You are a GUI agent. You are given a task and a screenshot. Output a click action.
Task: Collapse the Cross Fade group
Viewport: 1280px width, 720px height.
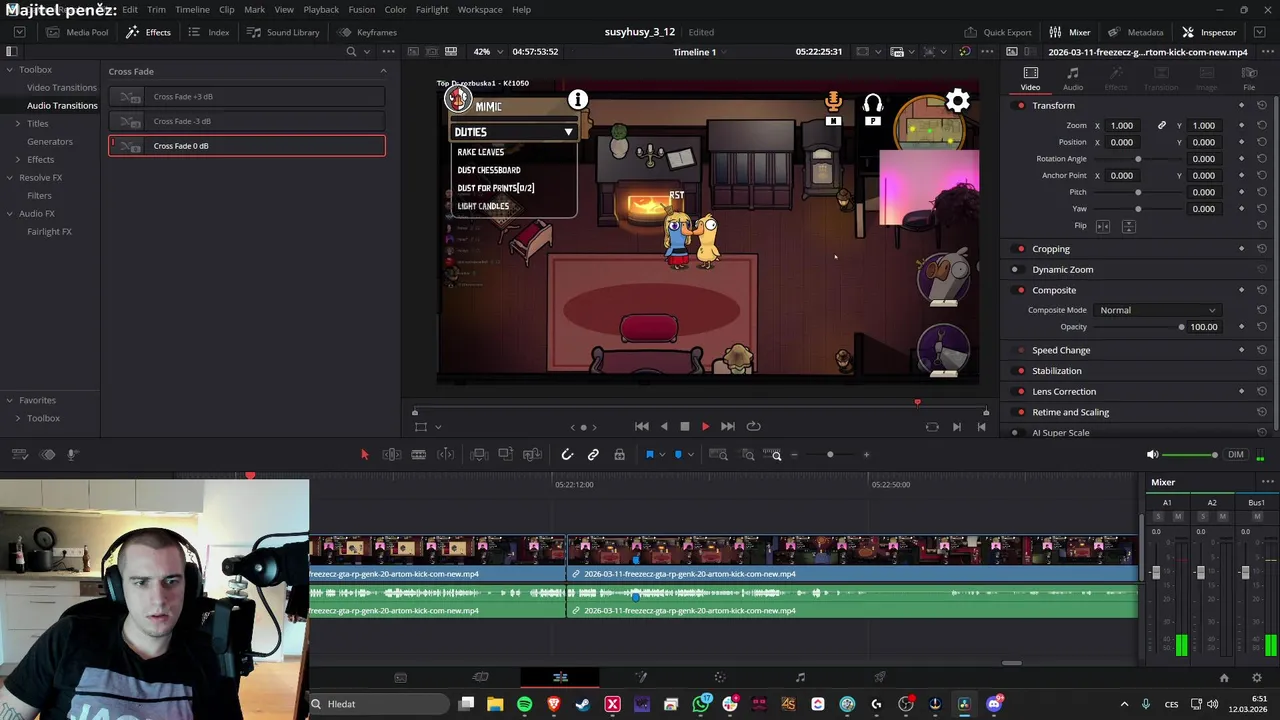coord(383,71)
